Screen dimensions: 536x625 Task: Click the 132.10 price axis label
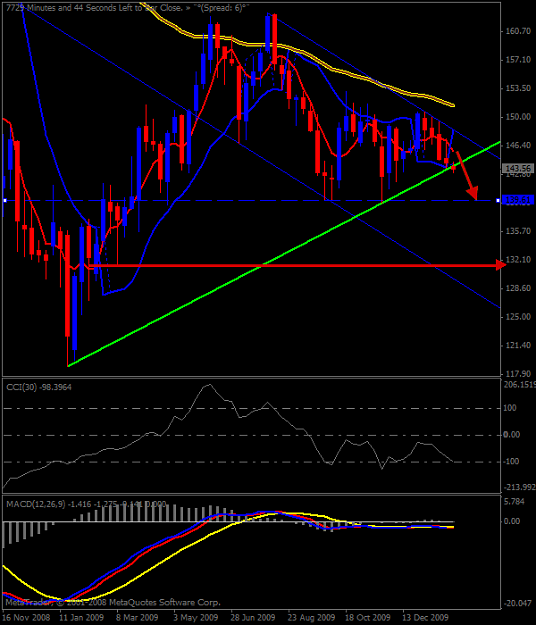(518, 259)
